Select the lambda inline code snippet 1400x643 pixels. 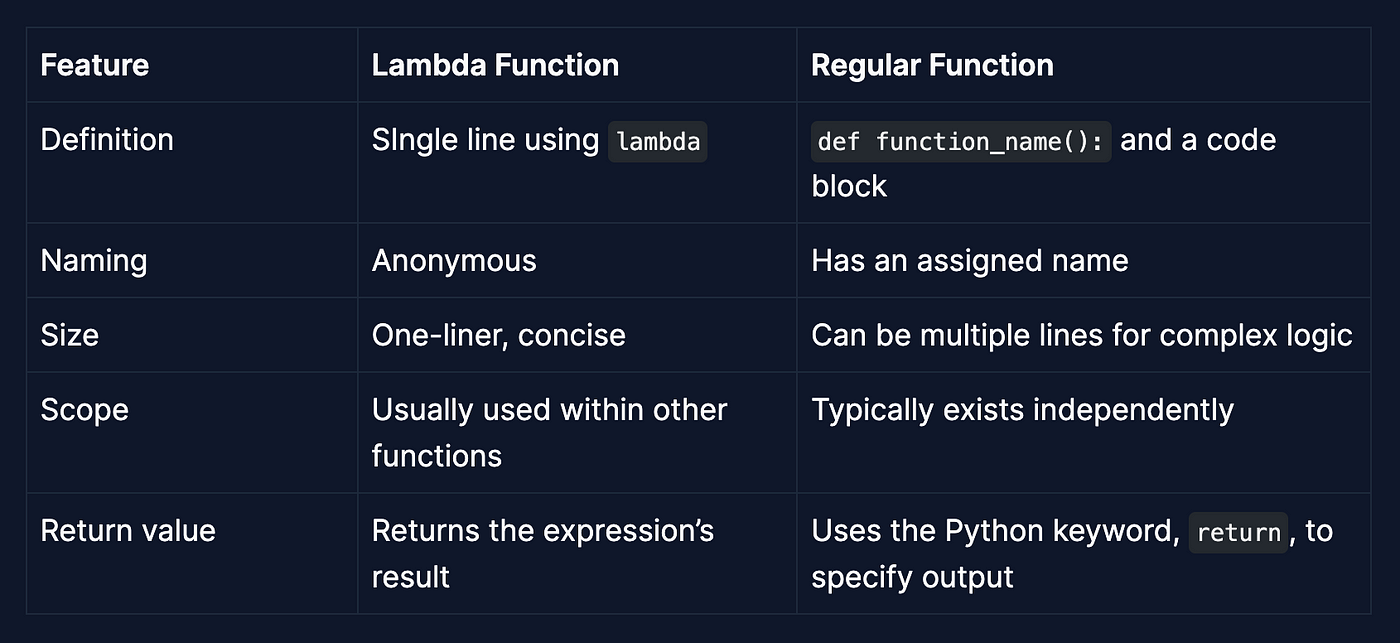click(x=658, y=142)
